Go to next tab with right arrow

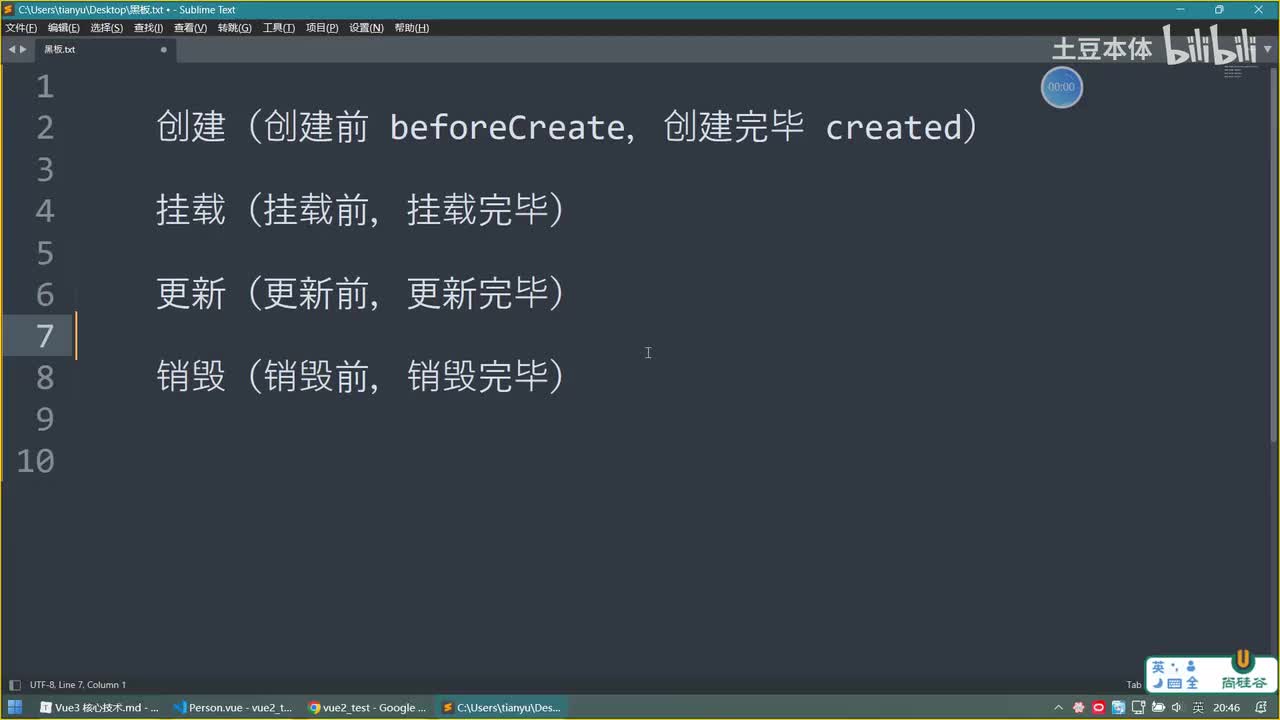pos(24,49)
